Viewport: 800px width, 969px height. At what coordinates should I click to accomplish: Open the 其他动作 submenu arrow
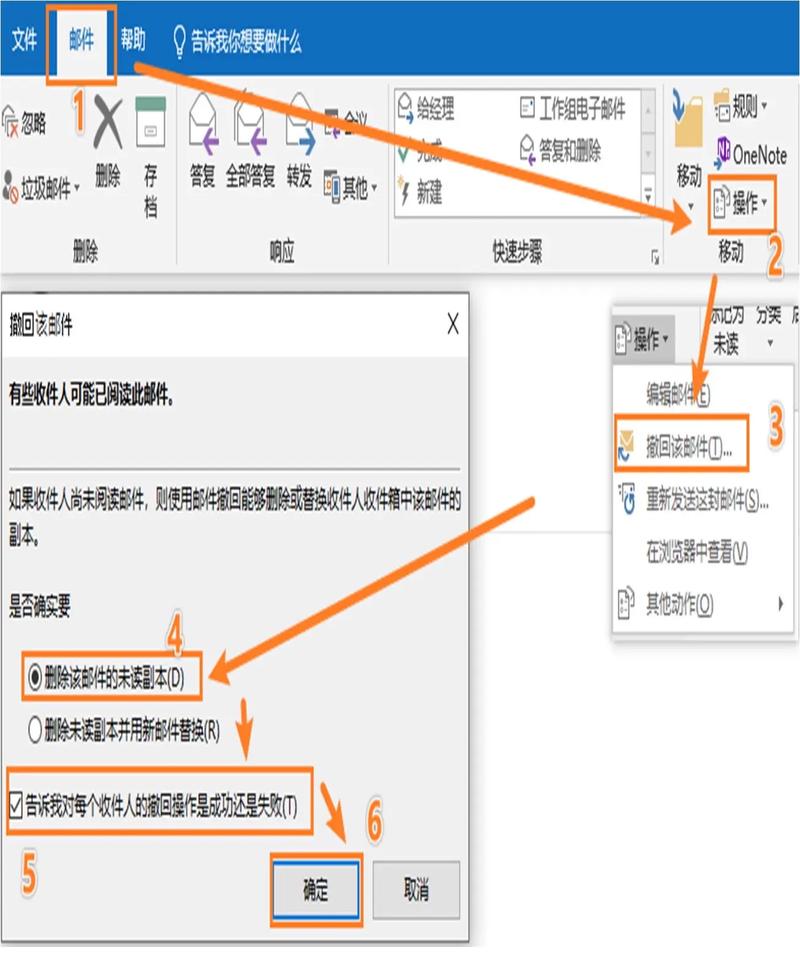780,604
